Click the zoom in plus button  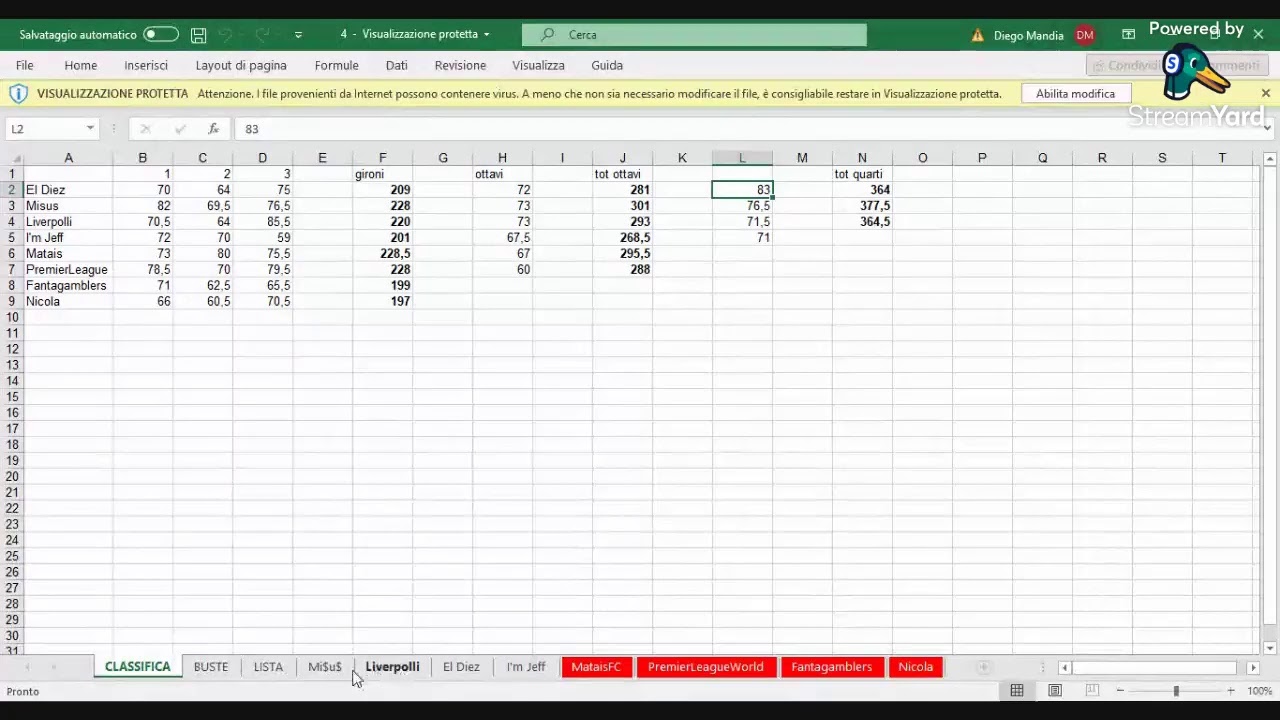tap(1231, 691)
